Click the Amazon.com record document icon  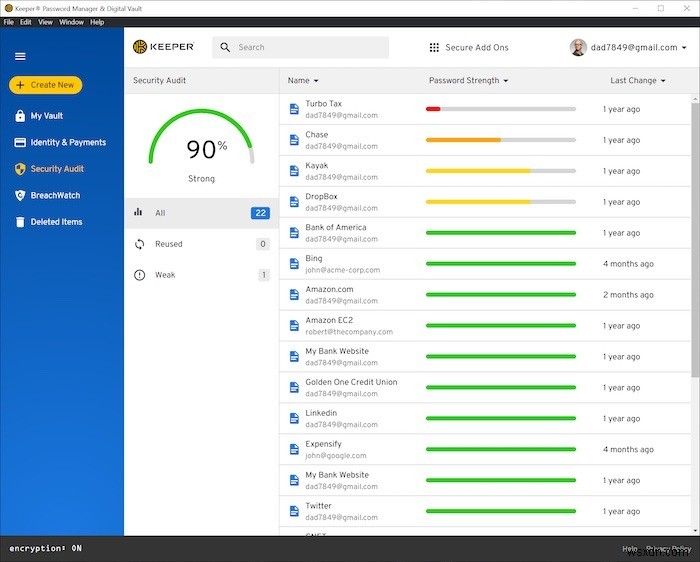(x=294, y=295)
